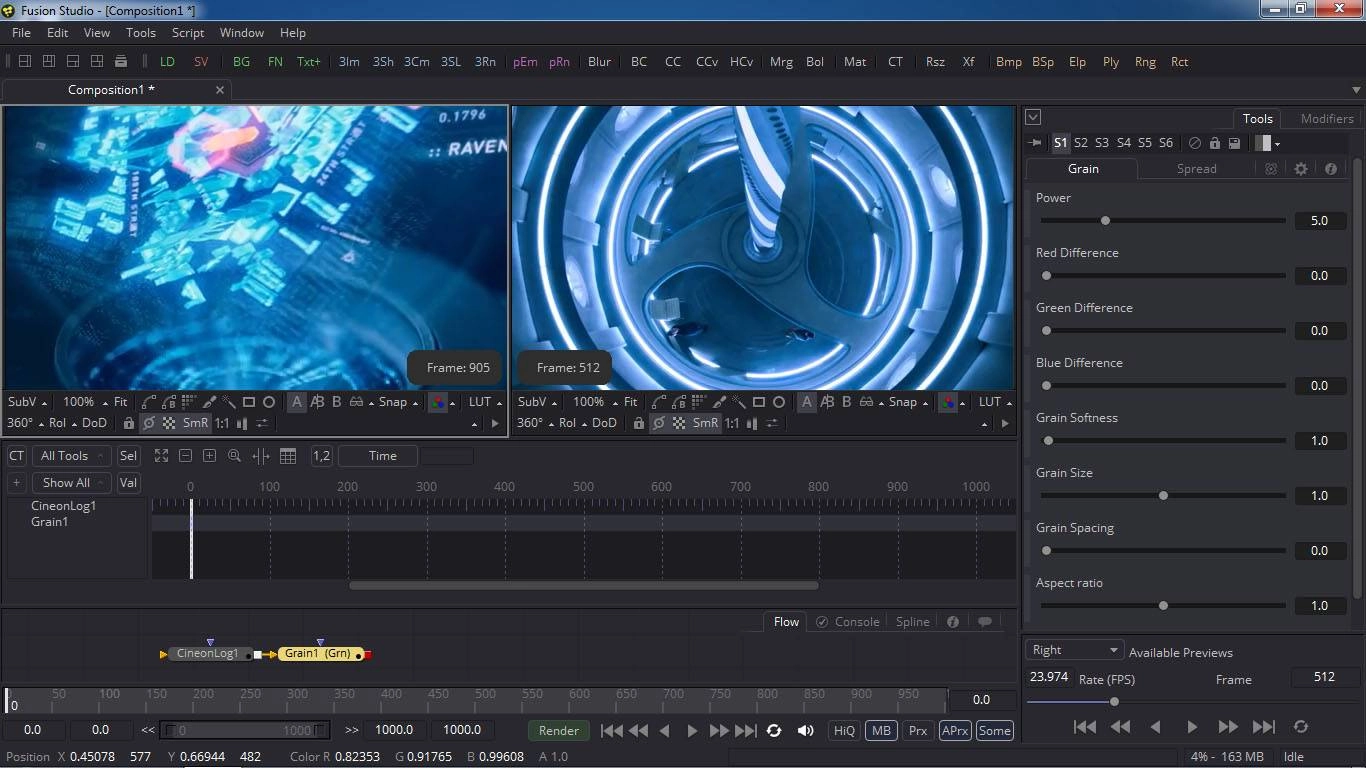Select the magic wand in left viewer toolbar
The height and width of the screenshot is (768, 1366).
[229, 402]
